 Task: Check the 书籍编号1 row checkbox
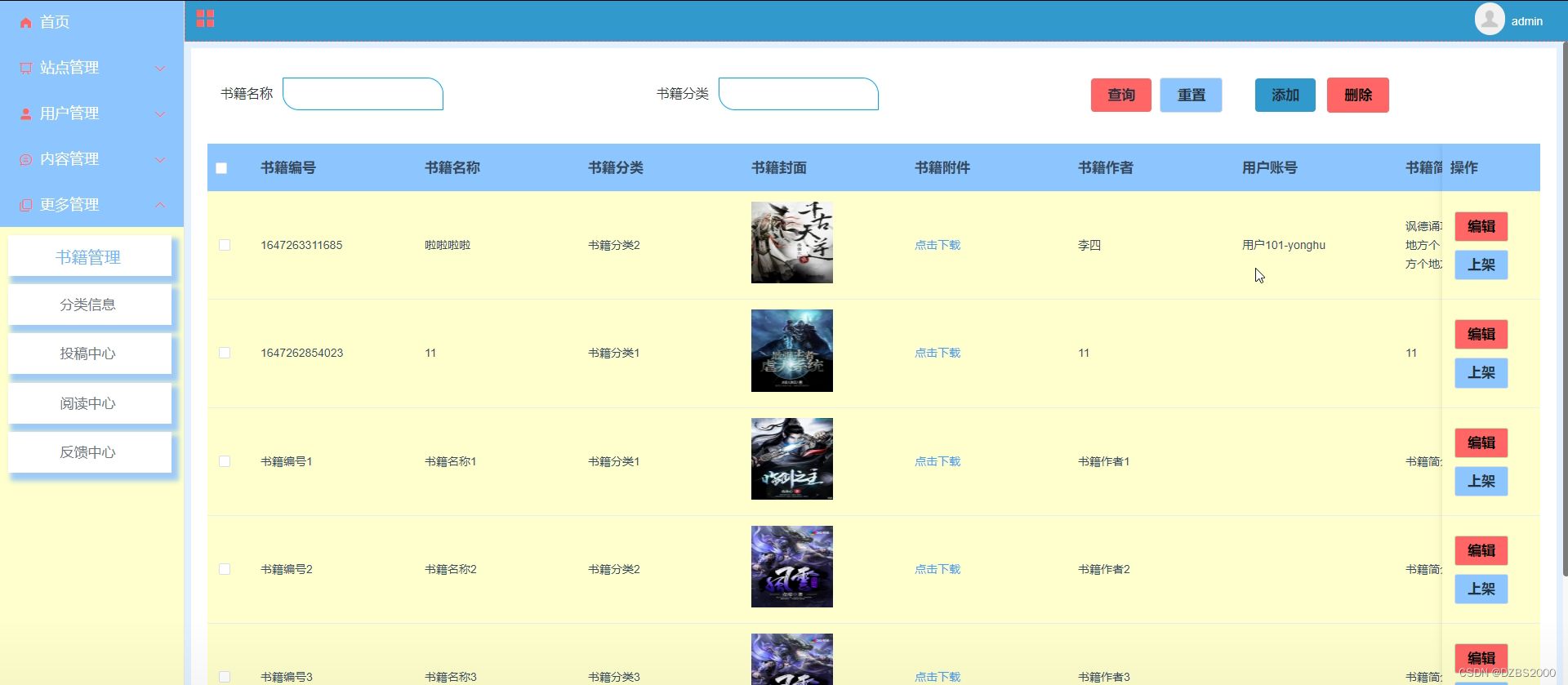click(x=225, y=461)
